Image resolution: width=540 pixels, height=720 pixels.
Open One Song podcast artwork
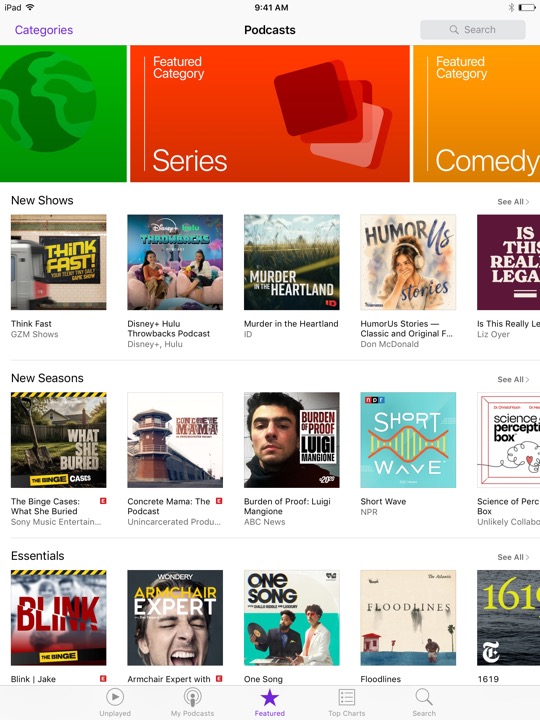click(292, 618)
